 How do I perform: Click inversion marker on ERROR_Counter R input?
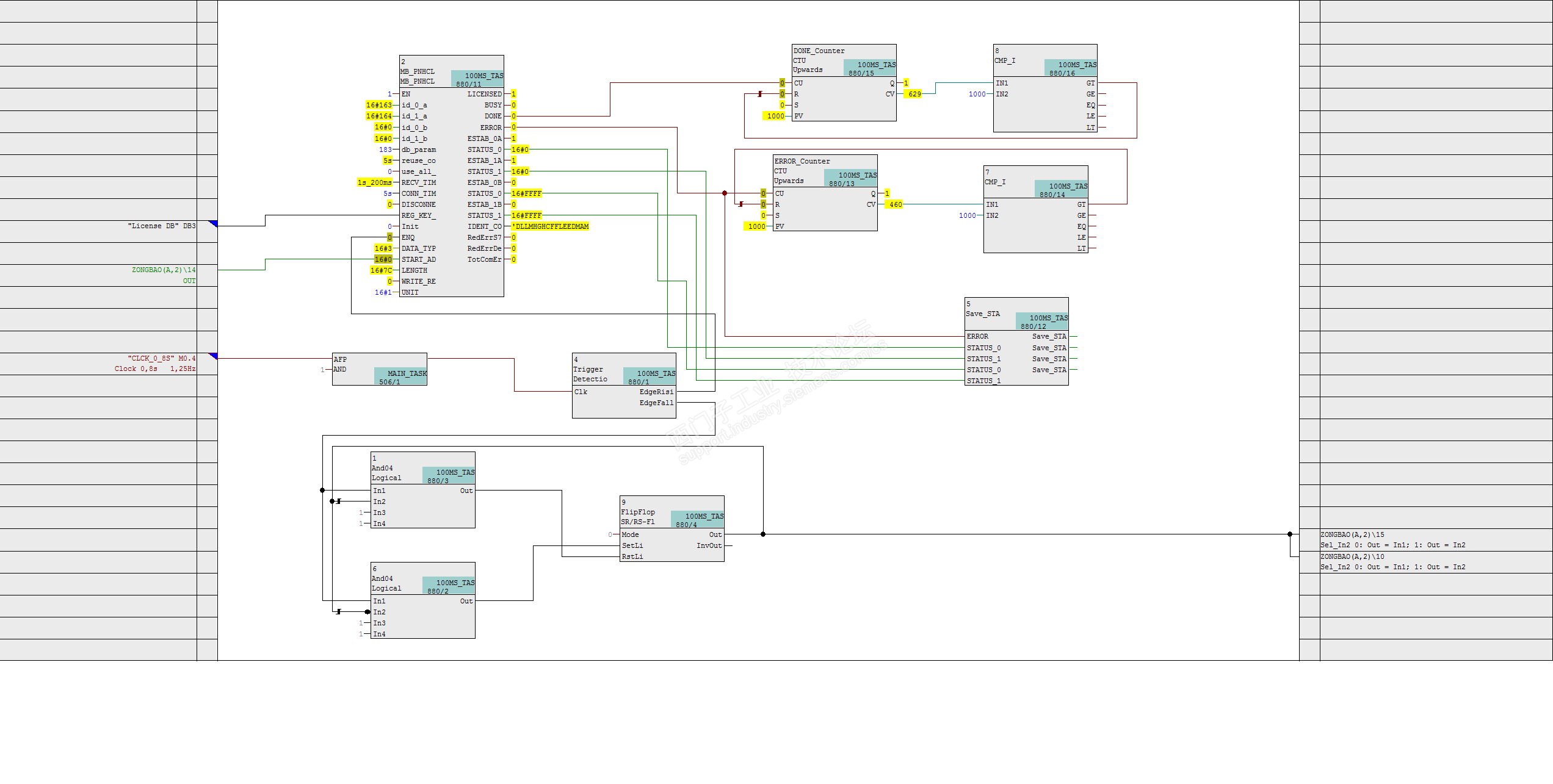741,204
